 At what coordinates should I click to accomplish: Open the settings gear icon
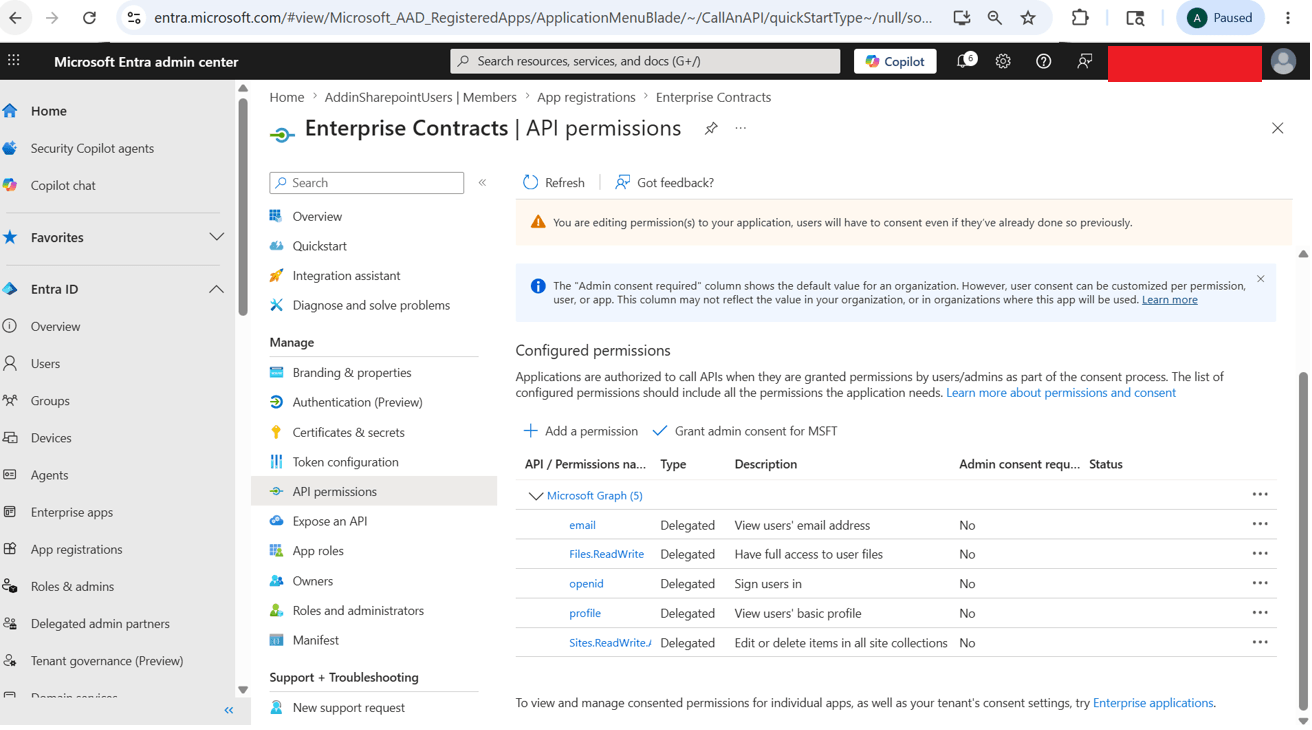tap(1003, 61)
